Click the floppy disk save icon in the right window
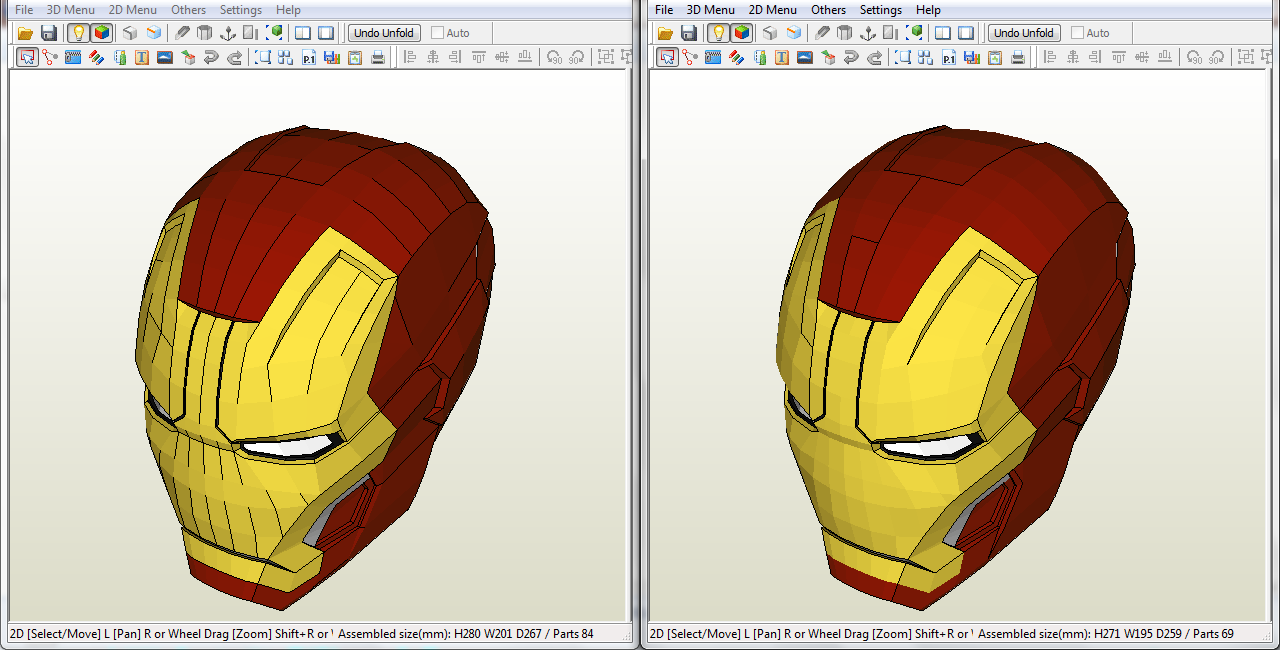The width and height of the screenshot is (1280, 650). pos(689,33)
